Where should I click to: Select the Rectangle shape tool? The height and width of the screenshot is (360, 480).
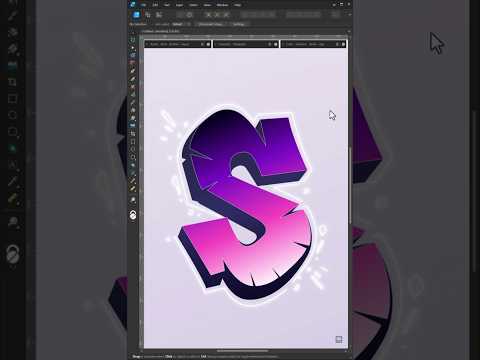coord(133,141)
